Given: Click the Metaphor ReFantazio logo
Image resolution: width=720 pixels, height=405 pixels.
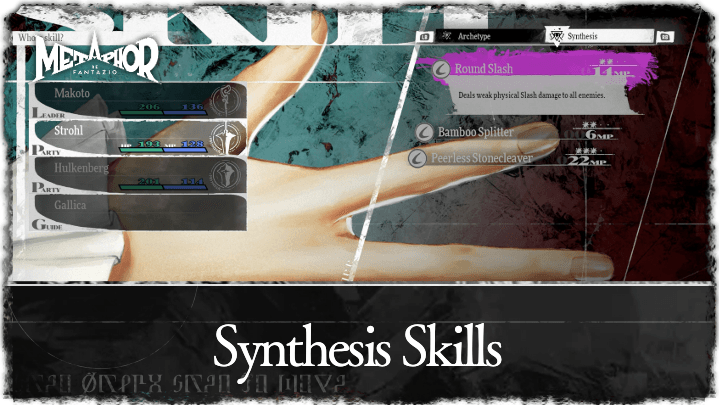Looking at the screenshot, I should 96,58.
